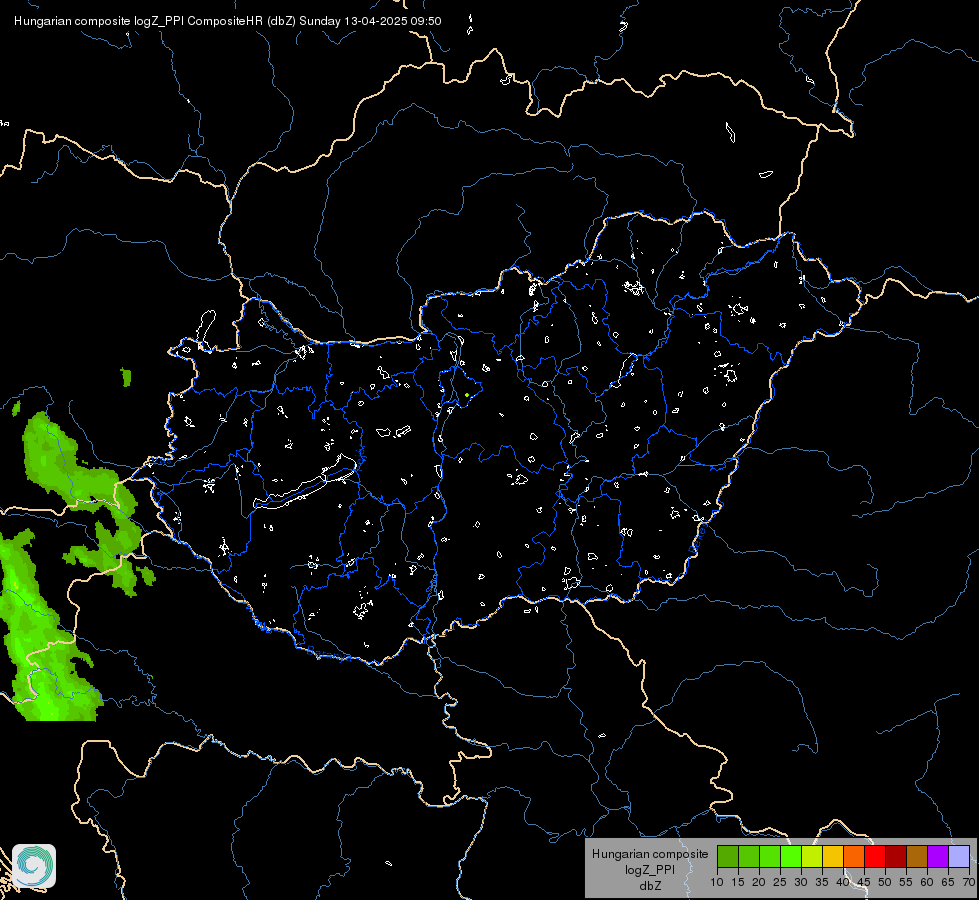This screenshot has height=900, width=979.
Task: Click the meteorological service swirl logo
Action: [x=34, y=866]
